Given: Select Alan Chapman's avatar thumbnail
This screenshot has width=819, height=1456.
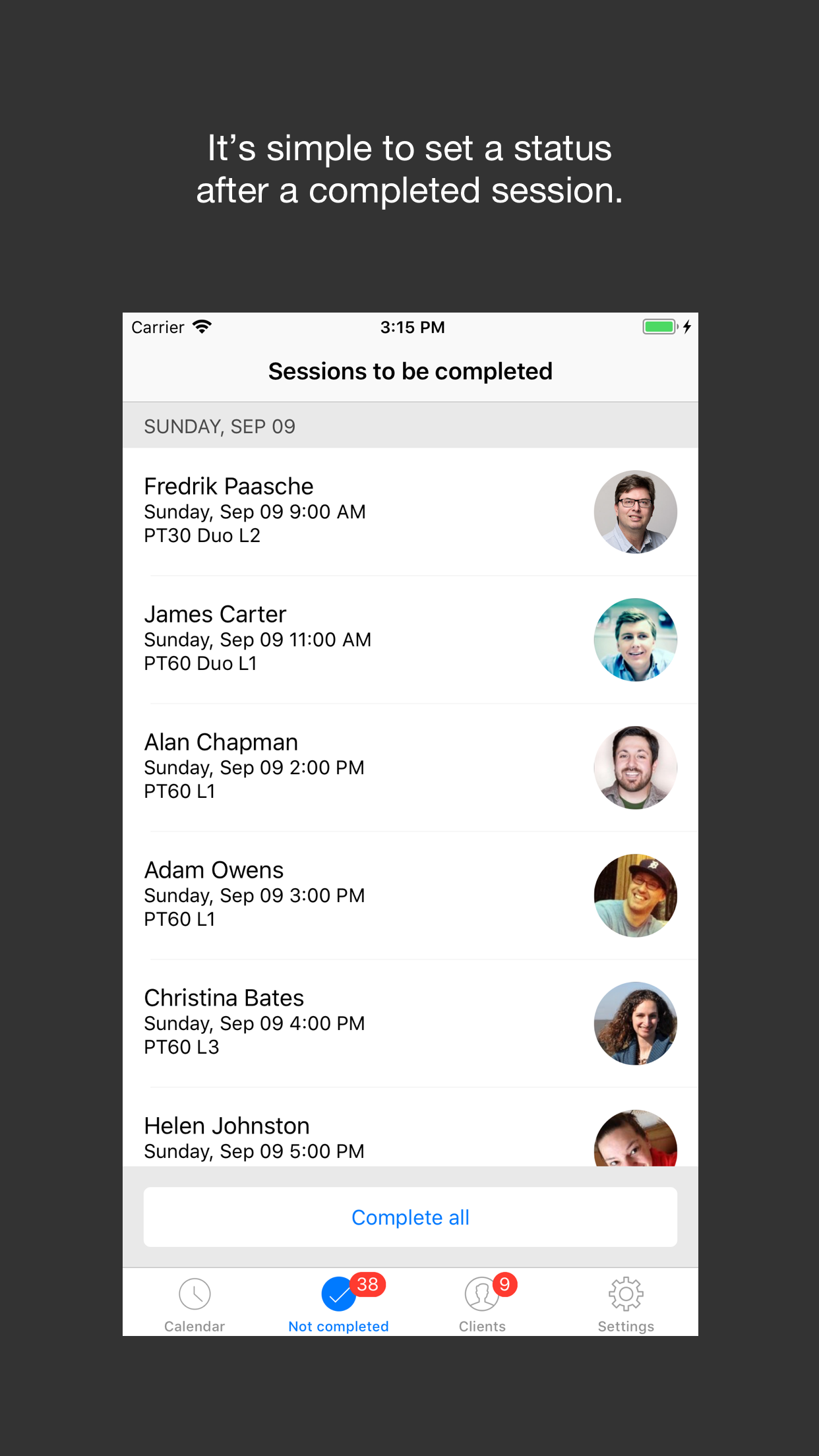Looking at the screenshot, I should [x=635, y=768].
